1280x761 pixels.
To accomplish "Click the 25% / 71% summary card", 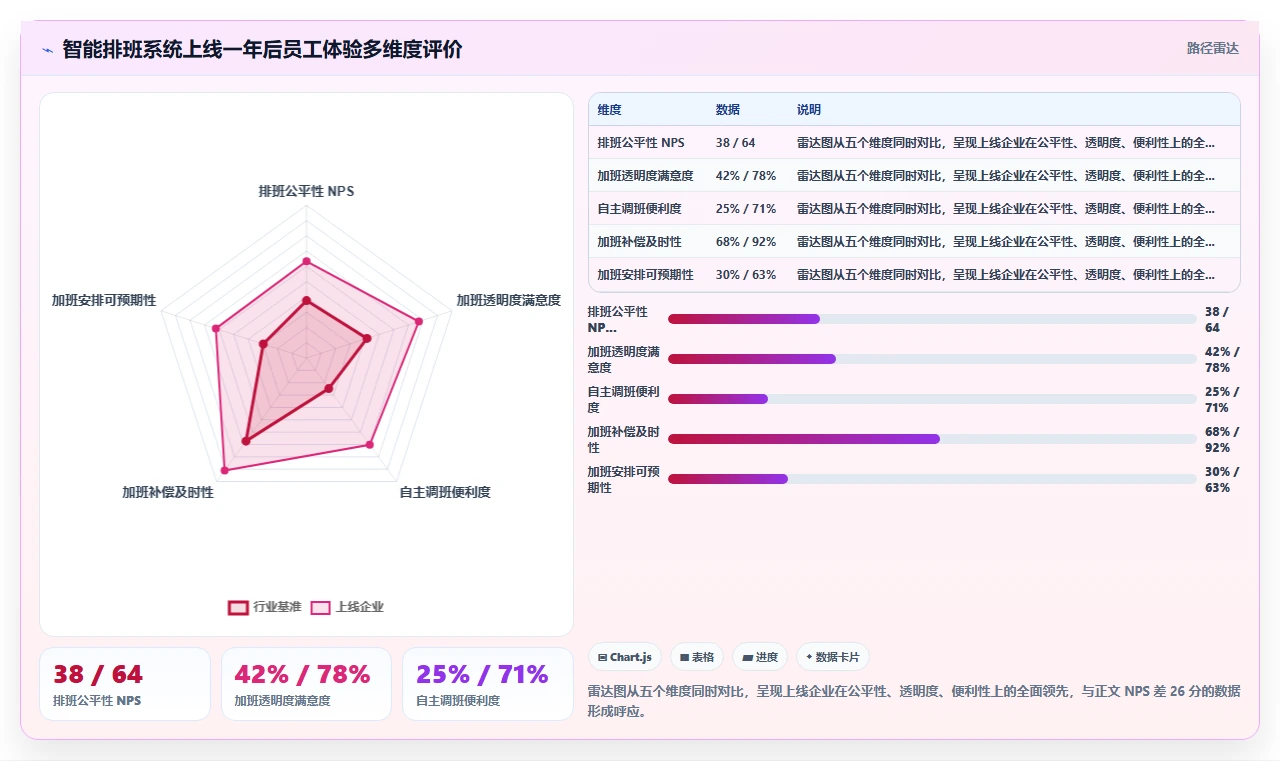I will [x=488, y=684].
